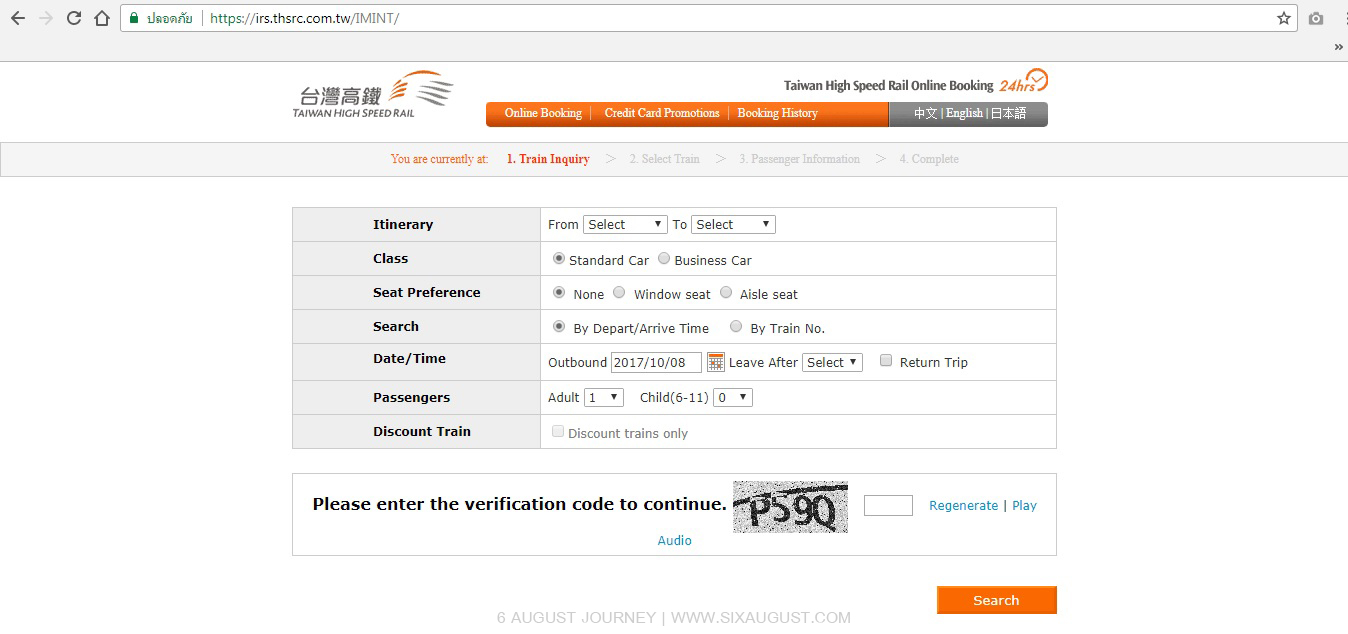The height and width of the screenshot is (634, 1348).
Task: Open the From station dropdown
Action: (x=625, y=224)
